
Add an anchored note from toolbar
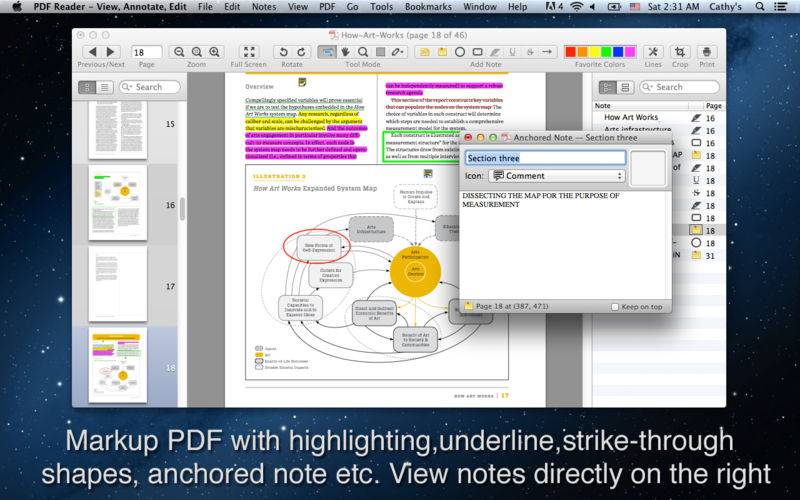click(442, 52)
